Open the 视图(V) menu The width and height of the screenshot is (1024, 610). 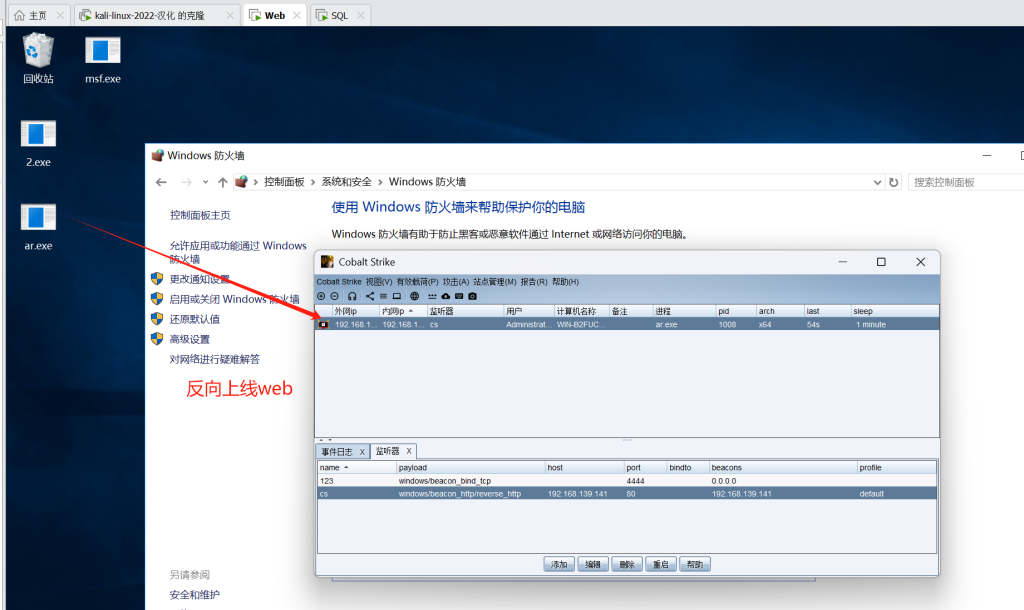point(379,282)
